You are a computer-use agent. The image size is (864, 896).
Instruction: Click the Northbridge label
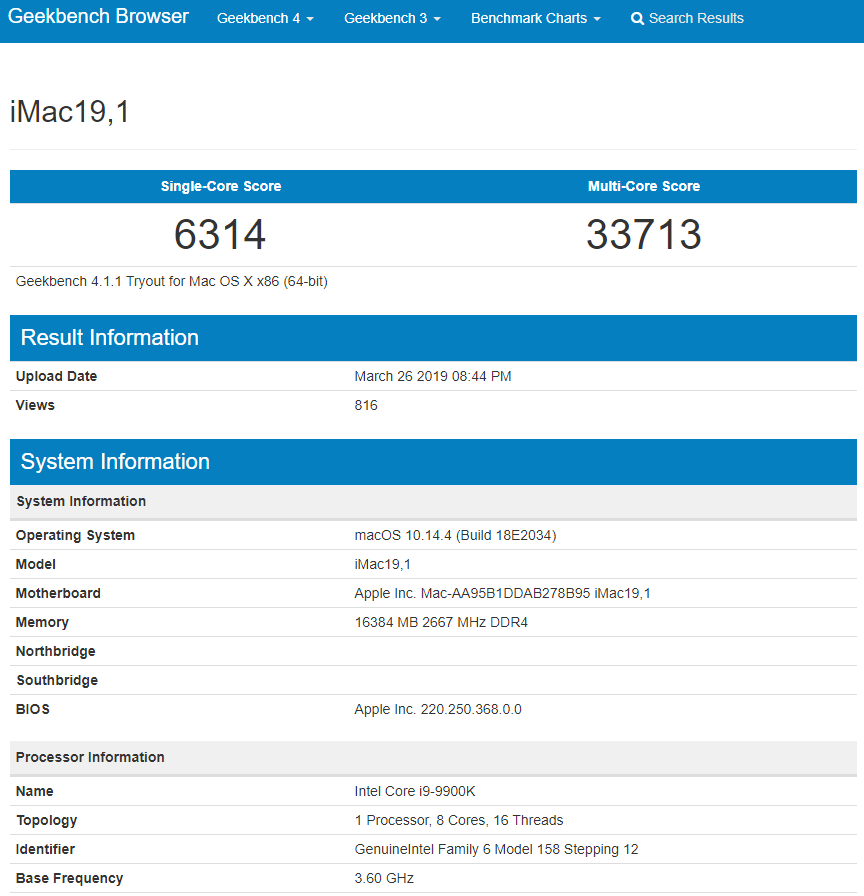(56, 652)
